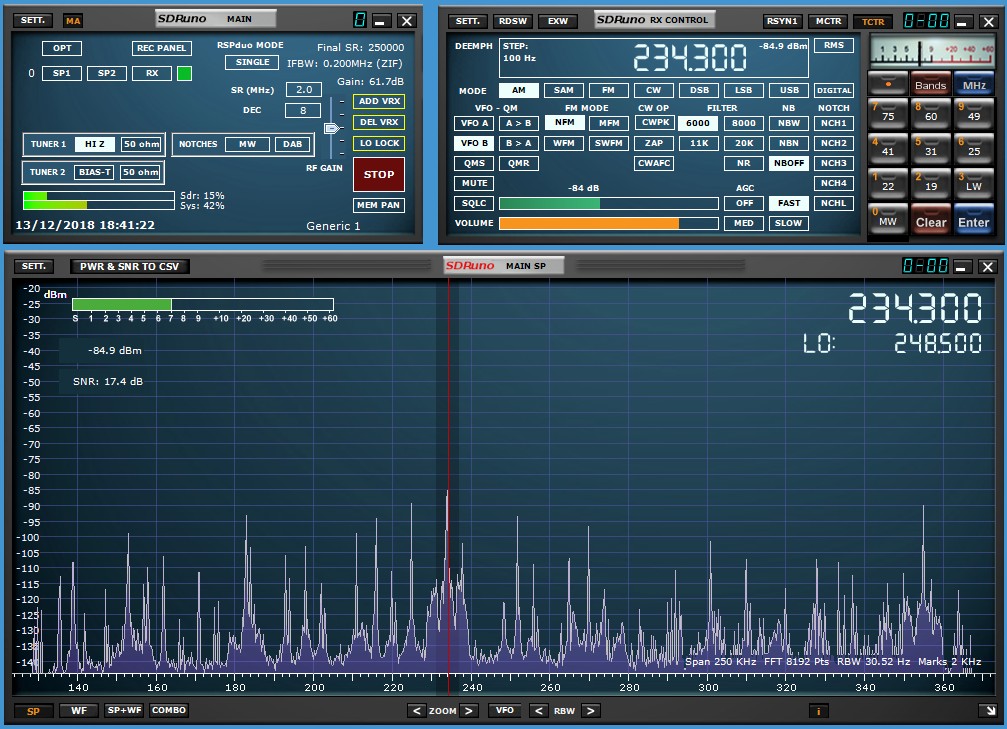
Task: Toggle the NR noise reduction button
Action: click(x=744, y=163)
